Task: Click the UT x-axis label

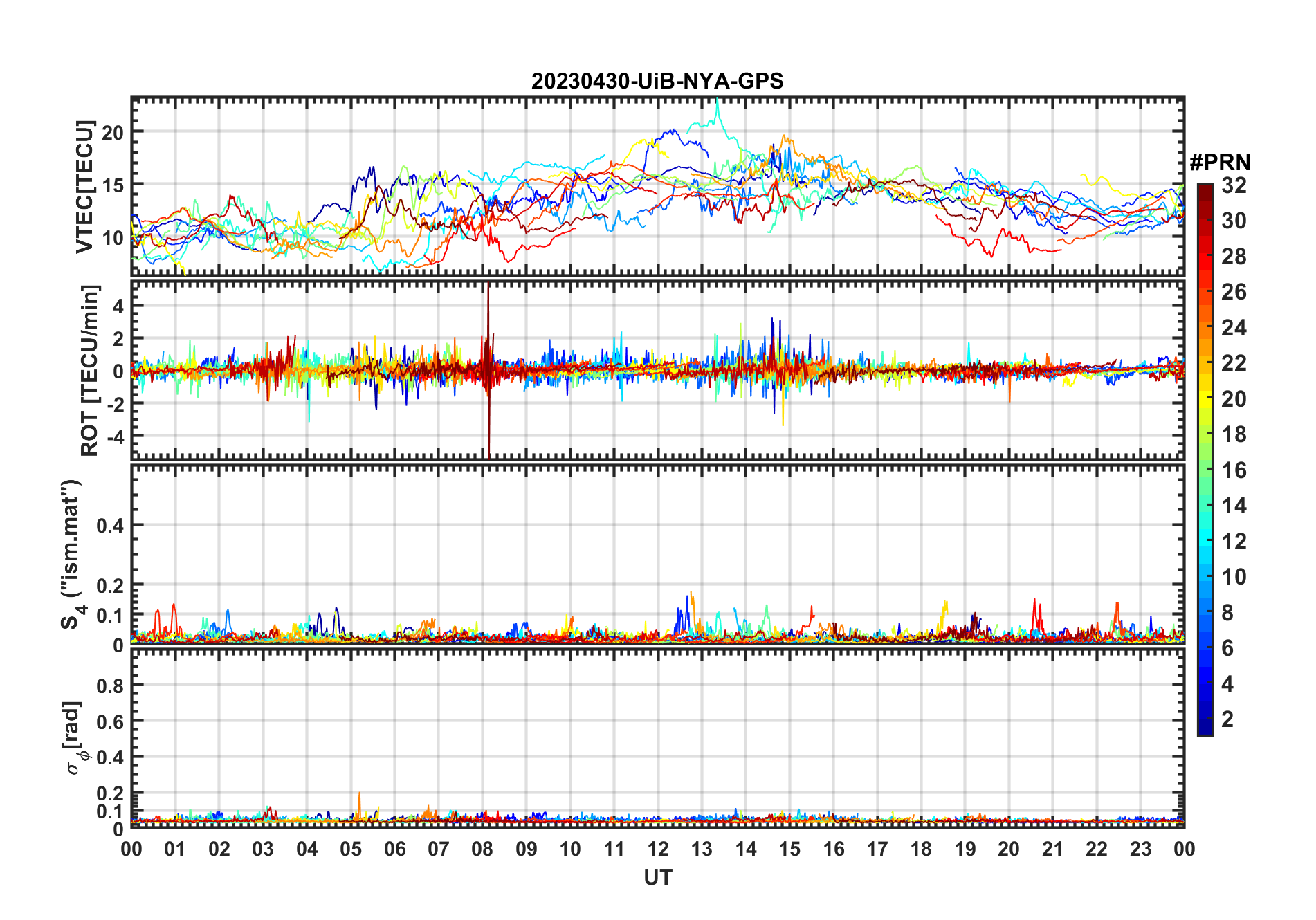Action: click(x=658, y=878)
